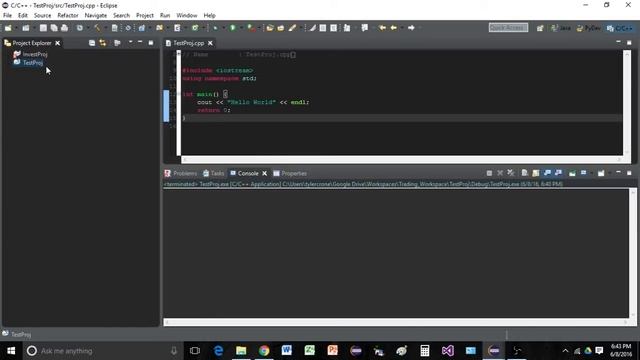
Task: Close the TestProj.cpp editor tab
Action: click(x=210, y=43)
